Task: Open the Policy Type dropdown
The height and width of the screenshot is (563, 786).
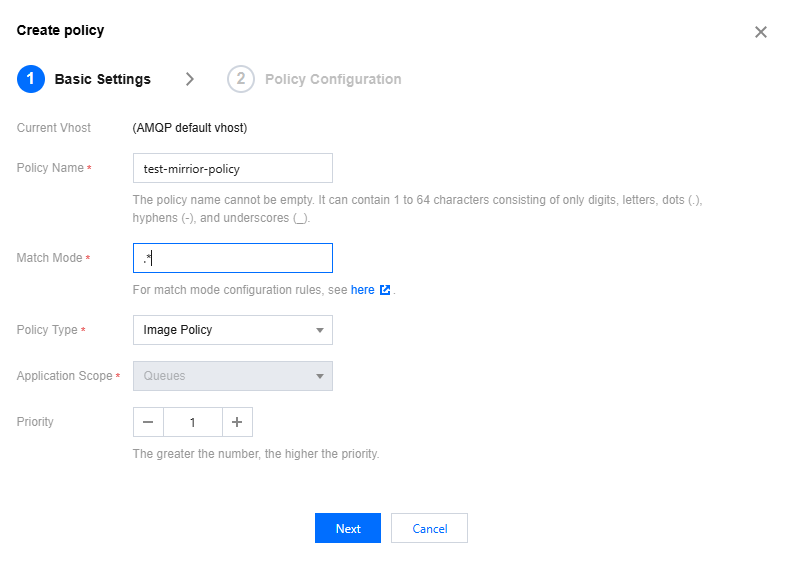Action: [x=232, y=330]
